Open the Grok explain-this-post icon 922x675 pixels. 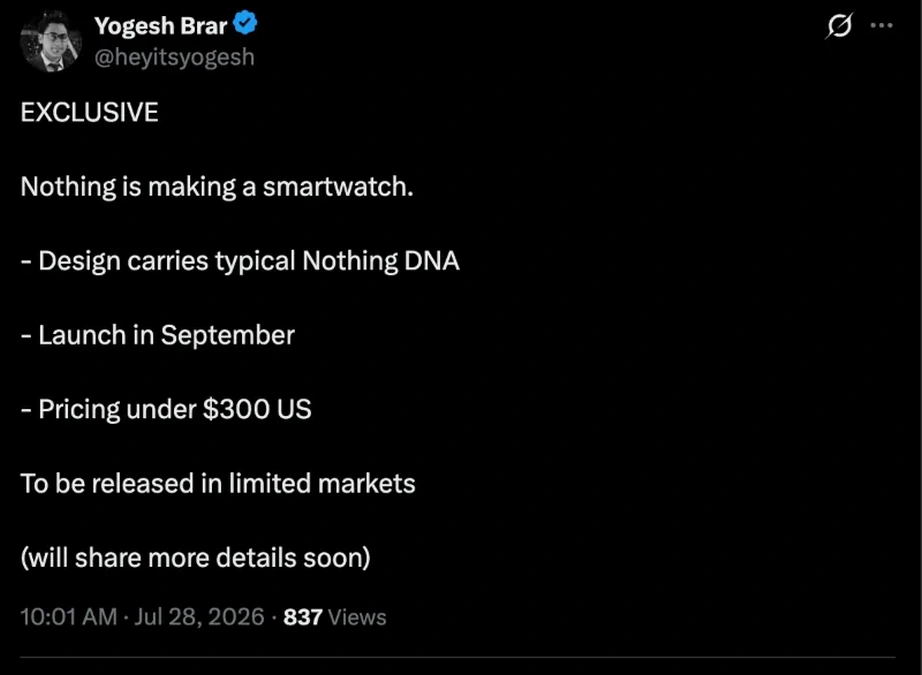(x=839, y=26)
